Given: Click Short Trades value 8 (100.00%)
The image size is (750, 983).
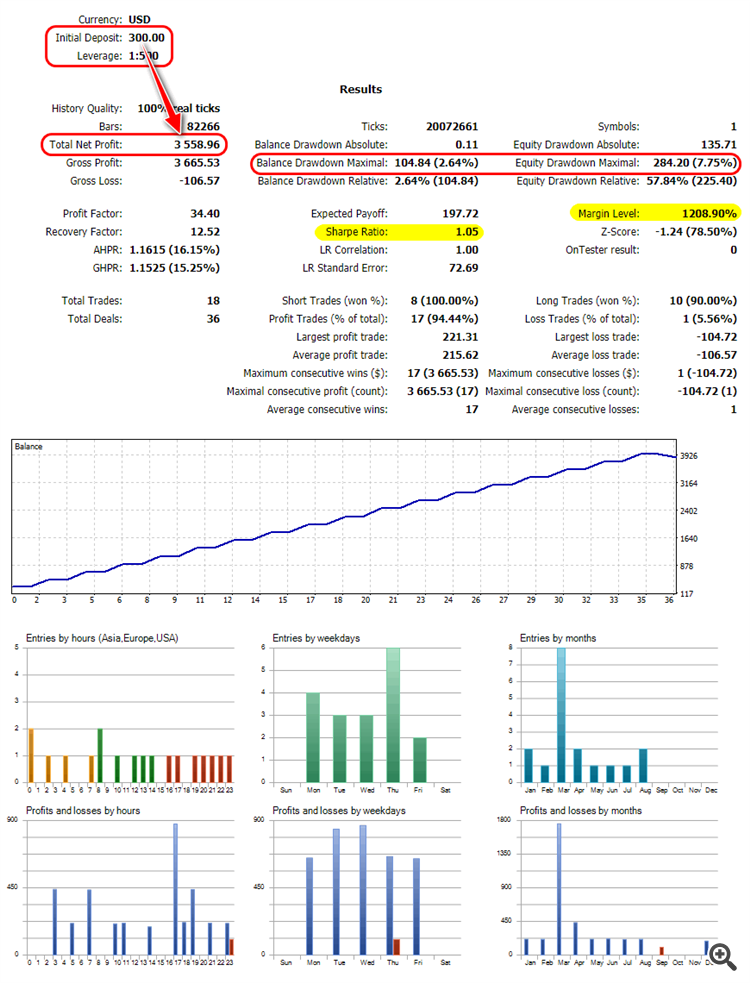Looking at the screenshot, I should 445,301.
